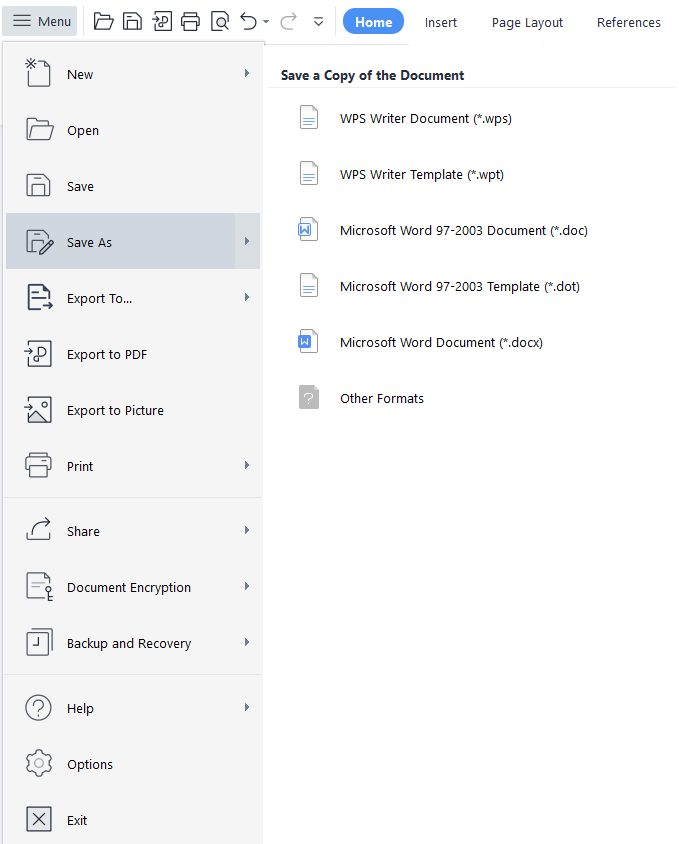The width and height of the screenshot is (679, 844).
Task: Select Export to PDF menu entry
Action: [x=133, y=354]
